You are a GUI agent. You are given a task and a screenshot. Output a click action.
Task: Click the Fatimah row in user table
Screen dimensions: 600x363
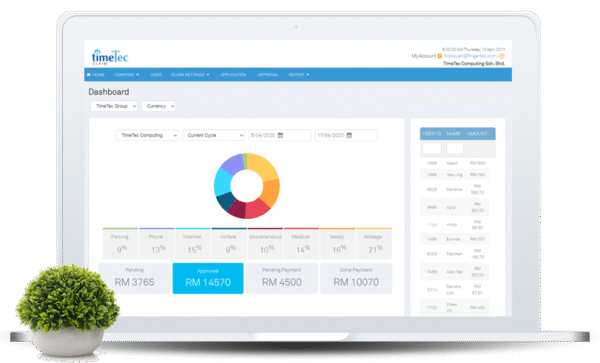(455, 254)
